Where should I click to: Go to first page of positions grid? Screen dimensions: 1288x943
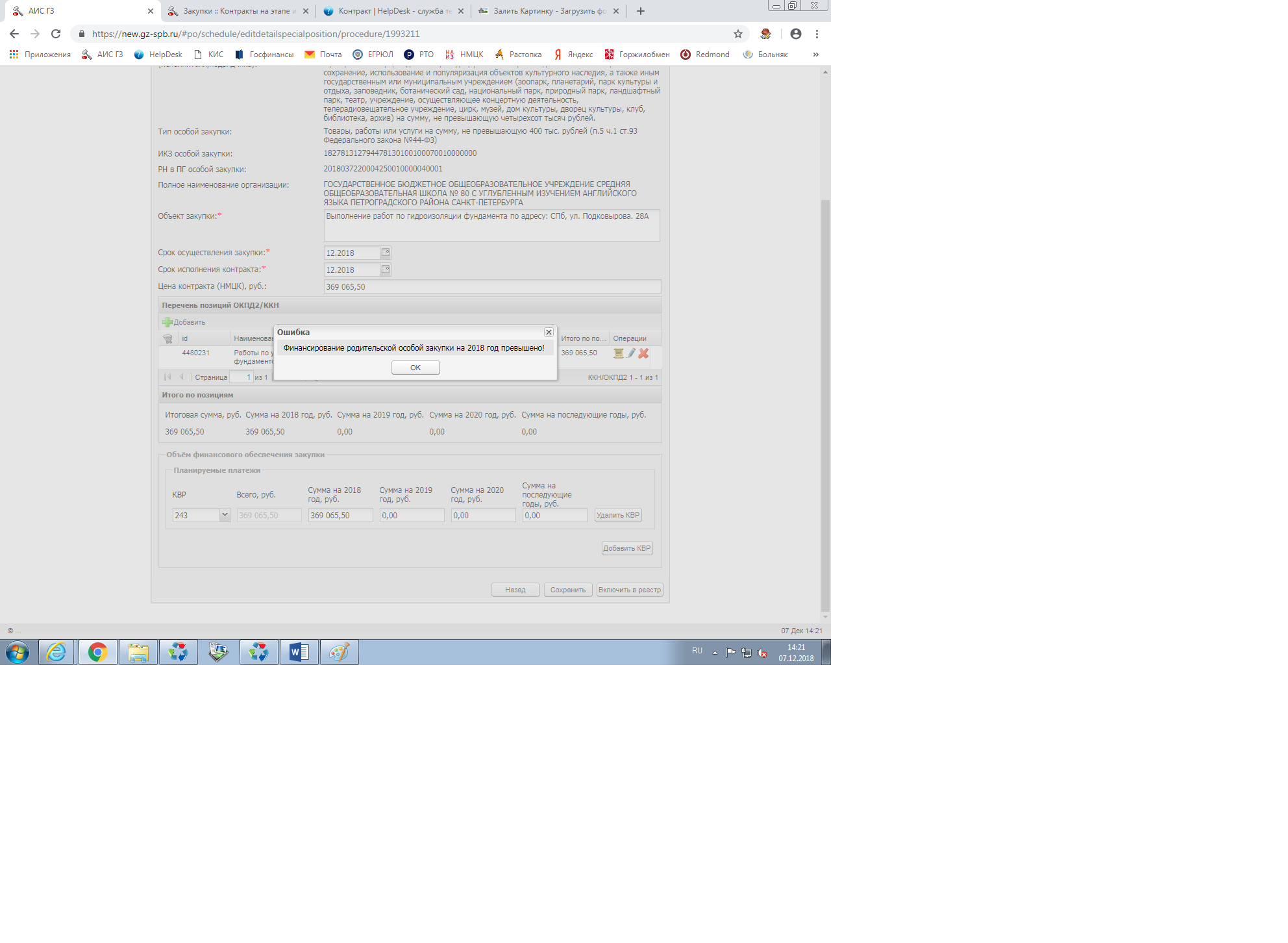click(167, 377)
